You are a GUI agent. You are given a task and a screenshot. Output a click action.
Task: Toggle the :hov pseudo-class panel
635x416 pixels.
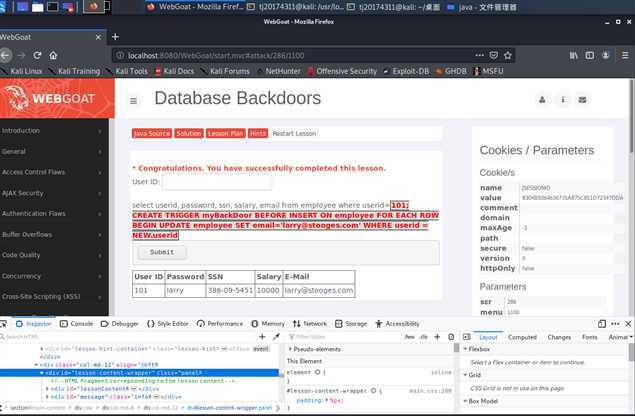[x=409, y=337]
